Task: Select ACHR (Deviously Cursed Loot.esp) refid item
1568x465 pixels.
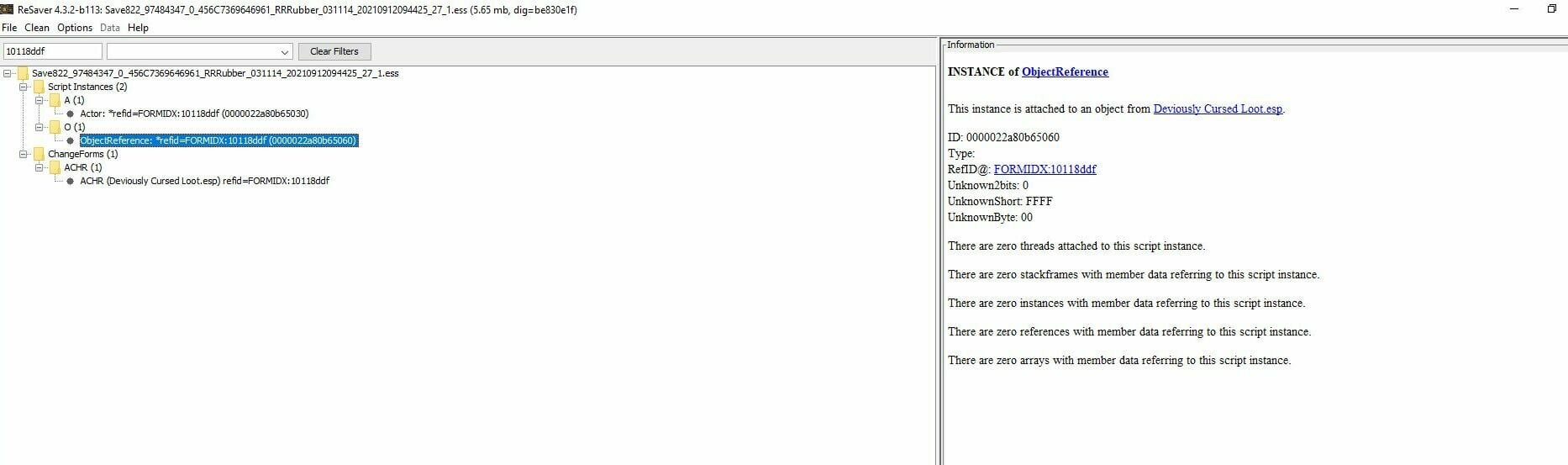Action: click(205, 181)
